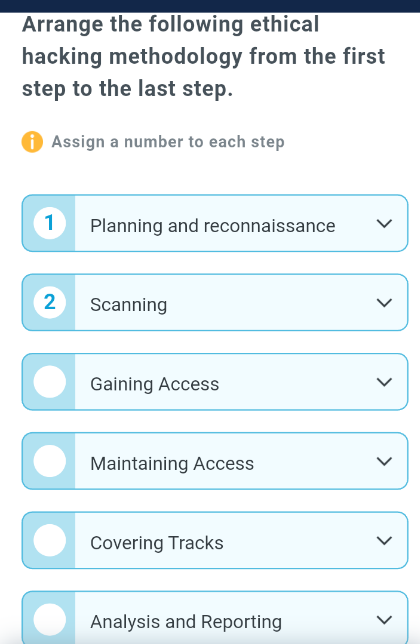Open the Analysis and Reporting chevron
Image resolution: width=420 pixels, height=644 pixels.
tap(384, 620)
